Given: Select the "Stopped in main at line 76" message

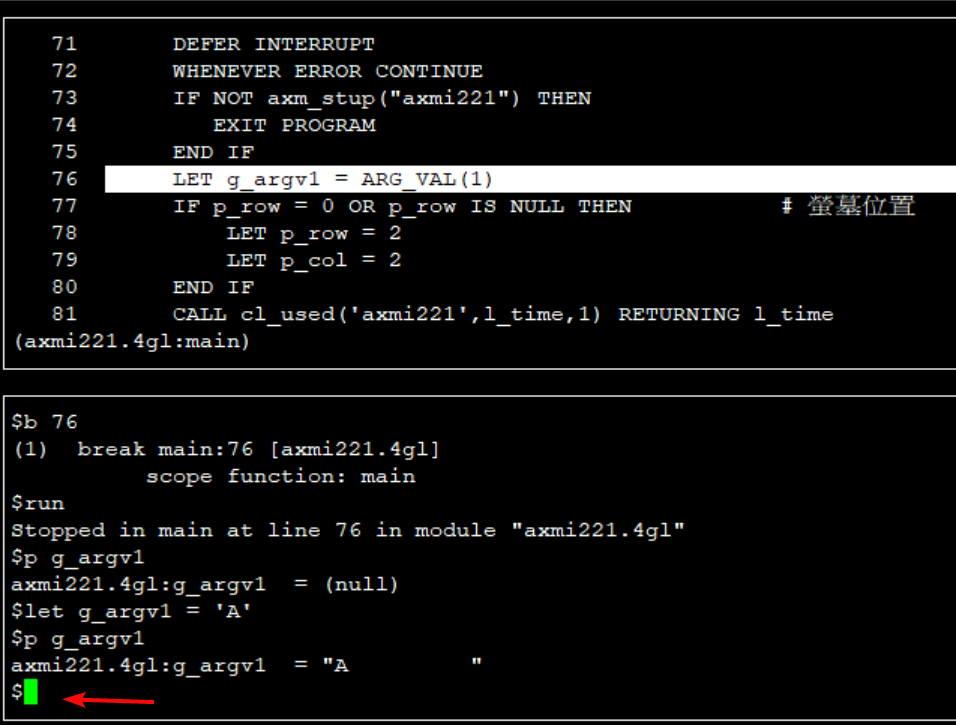Looking at the screenshot, I should (347, 530).
